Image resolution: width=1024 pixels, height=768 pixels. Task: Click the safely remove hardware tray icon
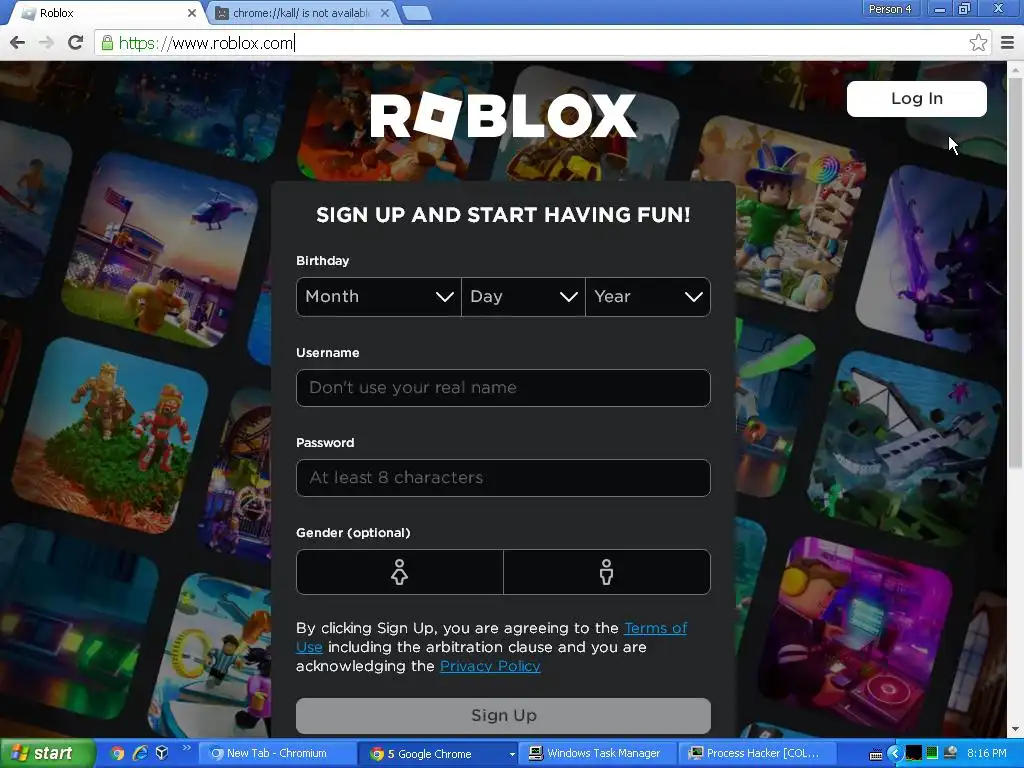click(950, 753)
